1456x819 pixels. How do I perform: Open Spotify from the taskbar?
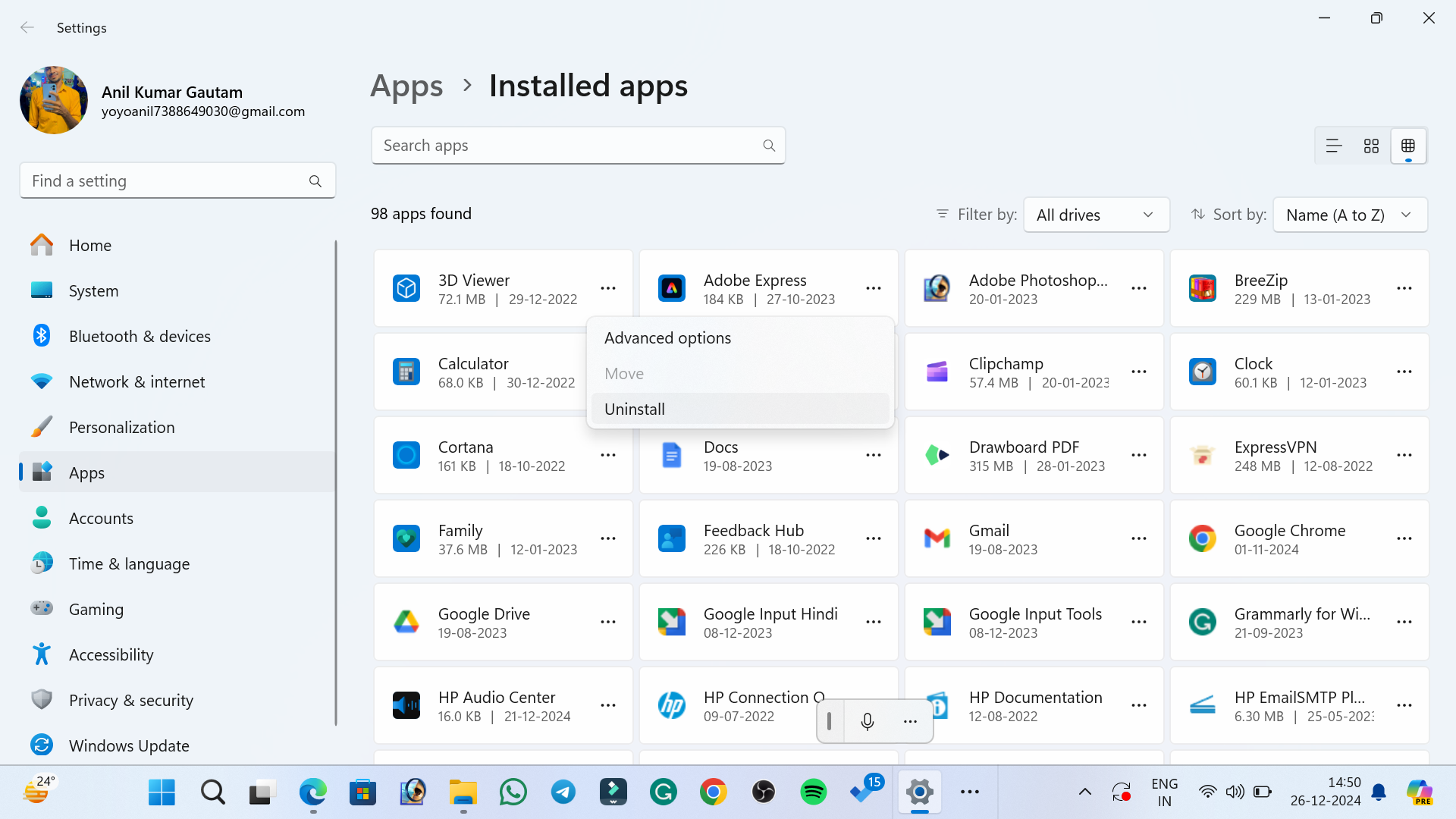click(814, 792)
